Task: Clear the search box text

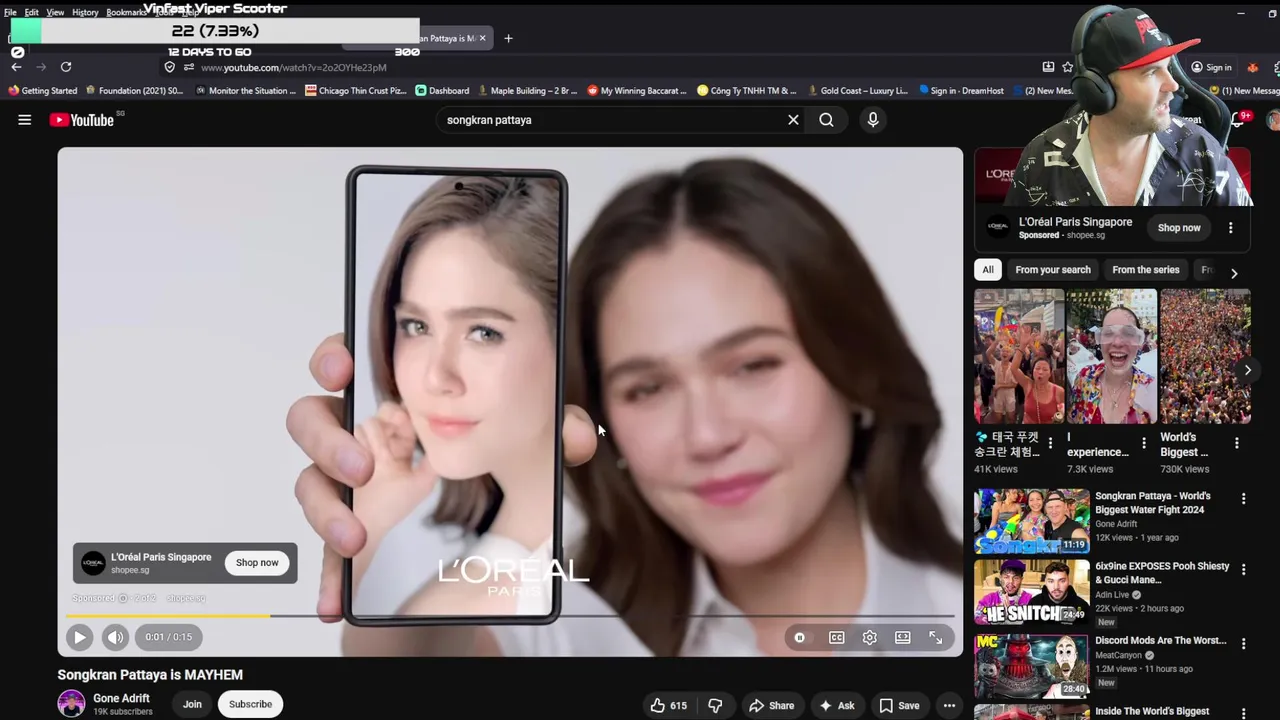Action: [x=793, y=120]
